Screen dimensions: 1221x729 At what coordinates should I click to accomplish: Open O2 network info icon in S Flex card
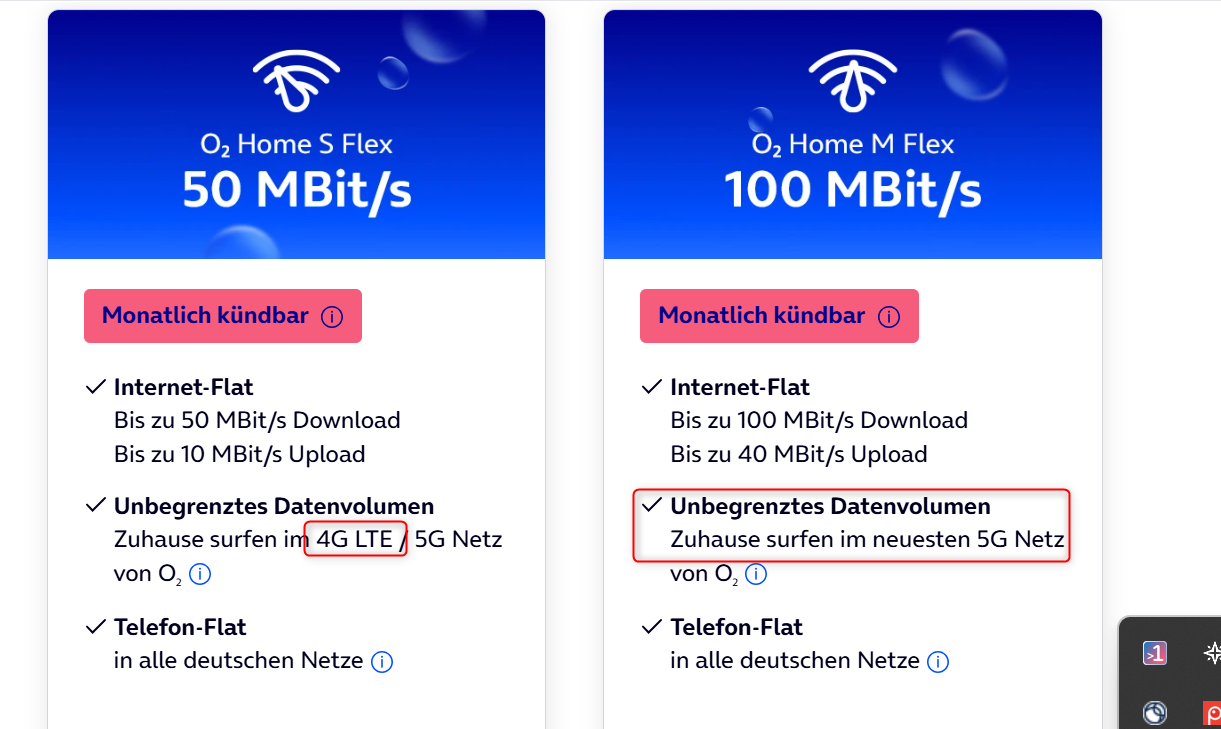tap(200, 574)
